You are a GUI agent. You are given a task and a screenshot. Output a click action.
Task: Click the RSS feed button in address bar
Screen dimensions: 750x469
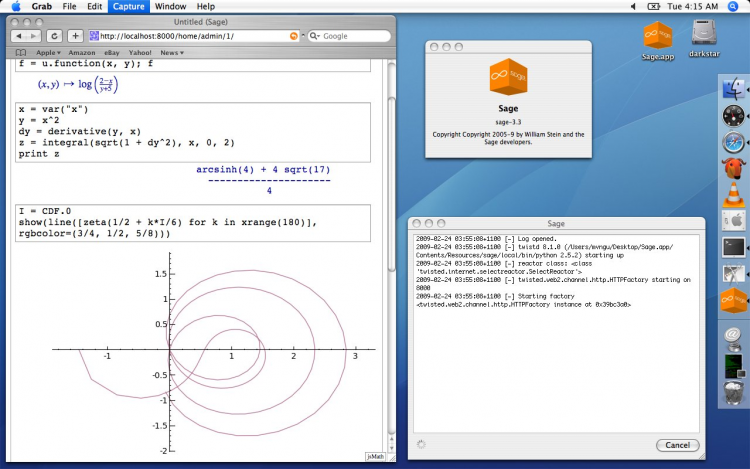[x=294, y=36]
